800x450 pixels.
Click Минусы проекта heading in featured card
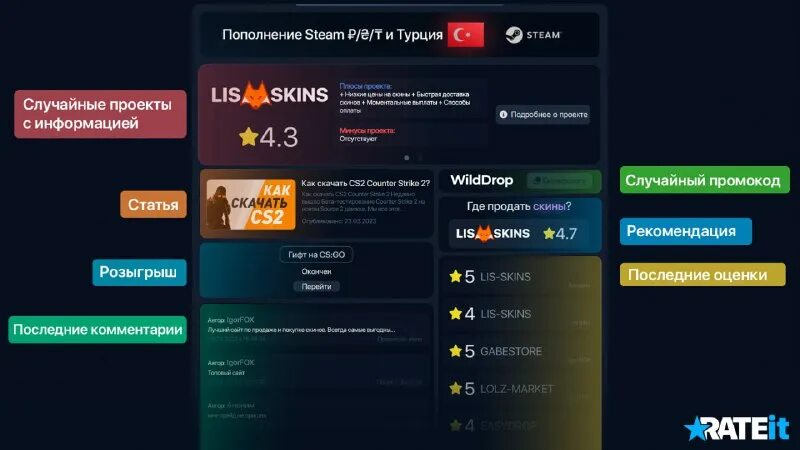[x=367, y=131]
